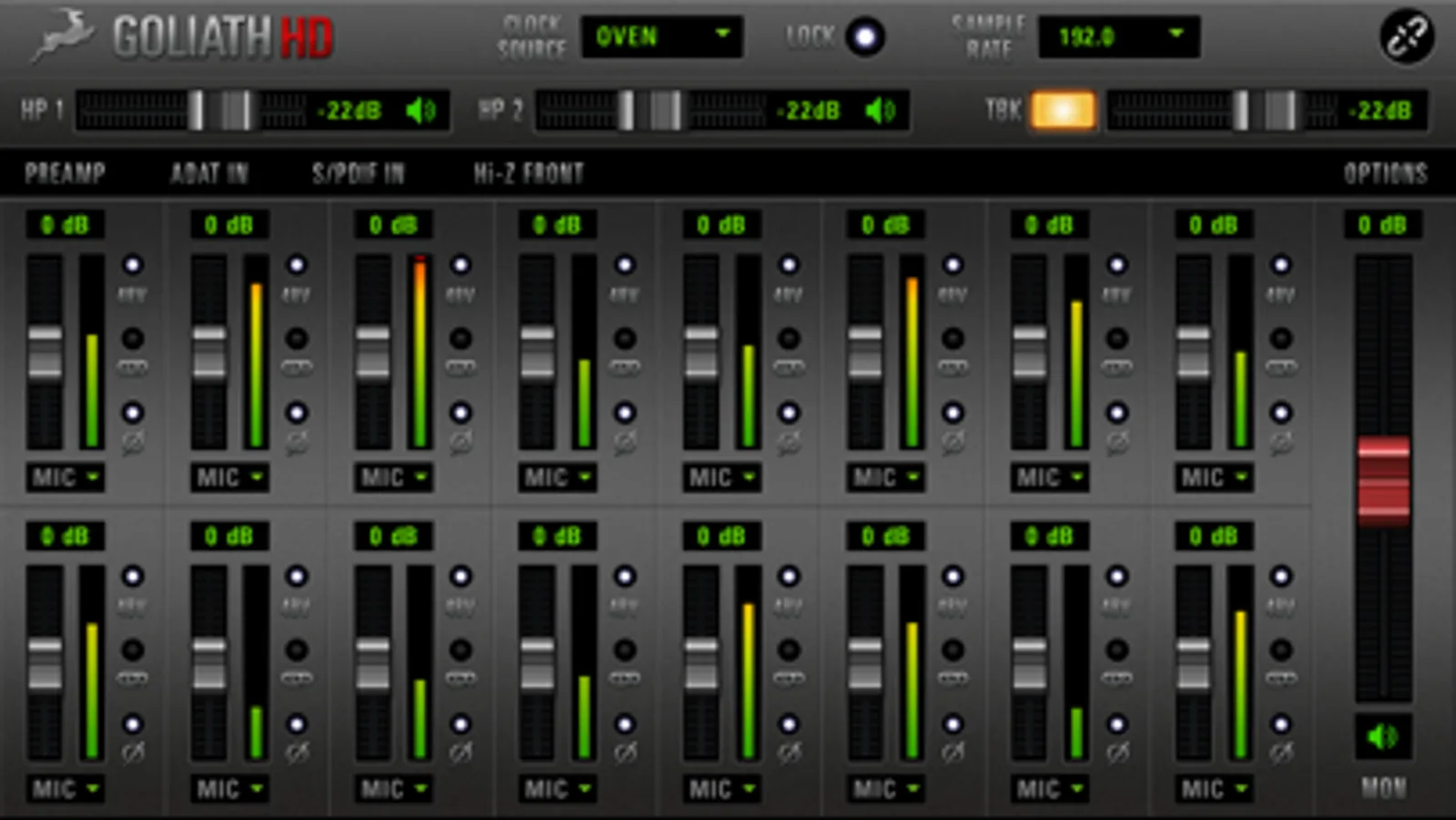Viewport: 1456px width, 820px height.
Task: Toggle phase LED on third top-row channel
Action: pyautogui.click(x=461, y=413)
